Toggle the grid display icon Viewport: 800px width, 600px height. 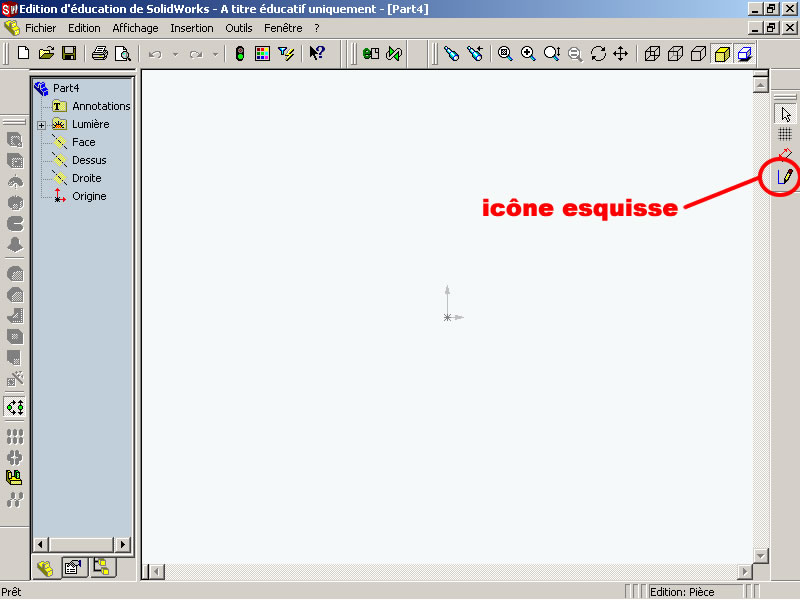(x=785, y=134)
